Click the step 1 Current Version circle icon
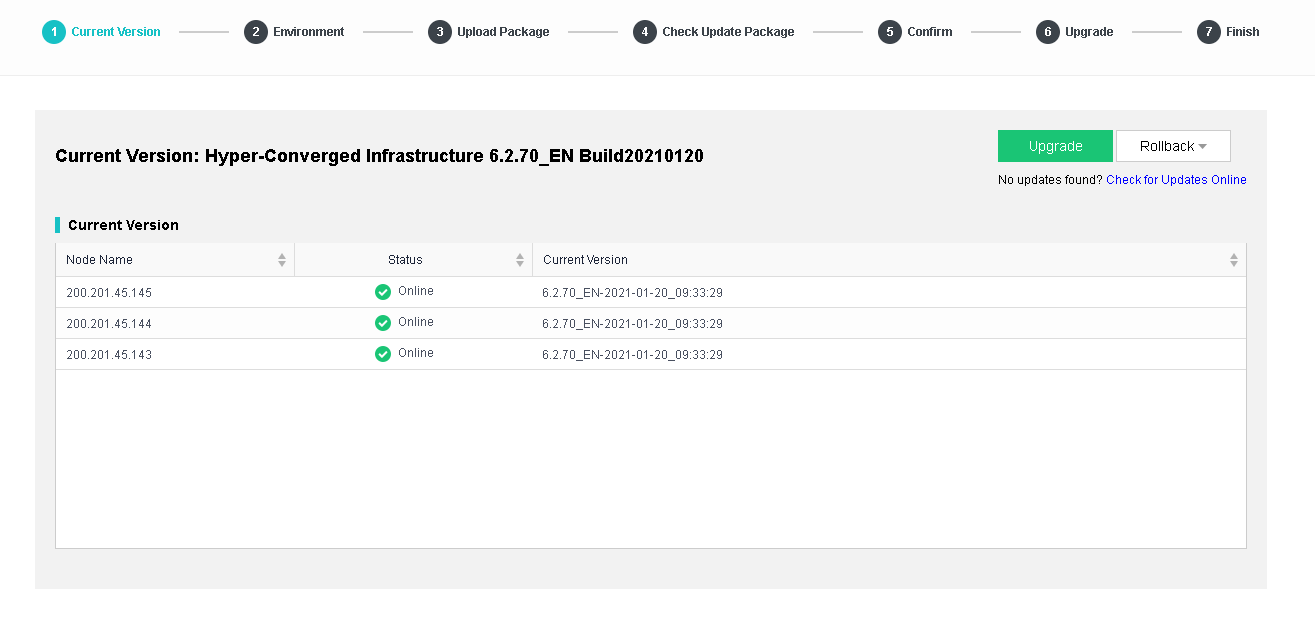Image resolution: width=1315 pixels, height=622 pixels. pos(53,32)
